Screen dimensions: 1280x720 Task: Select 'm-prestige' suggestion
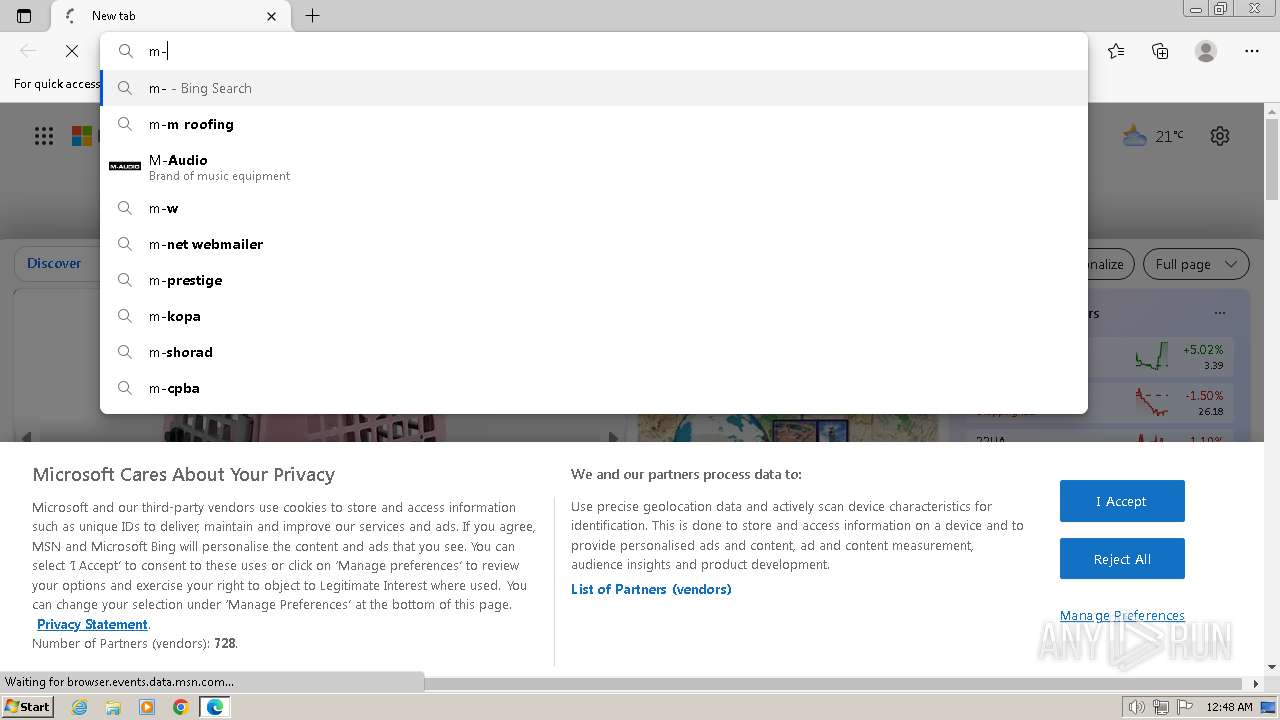click(x=593, y=280)
